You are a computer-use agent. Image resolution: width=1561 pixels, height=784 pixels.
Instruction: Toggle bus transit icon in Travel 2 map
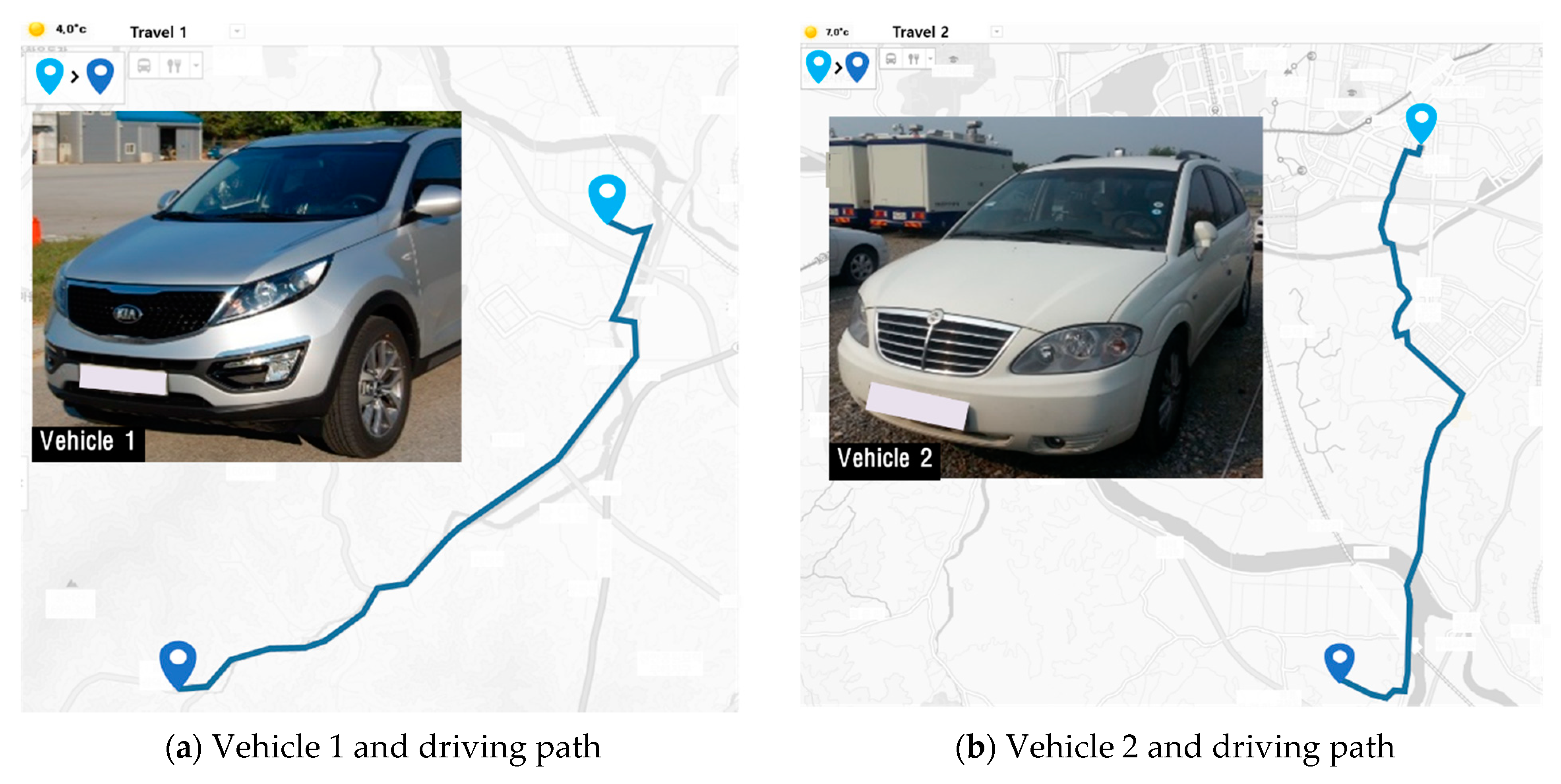click(891, 59)
